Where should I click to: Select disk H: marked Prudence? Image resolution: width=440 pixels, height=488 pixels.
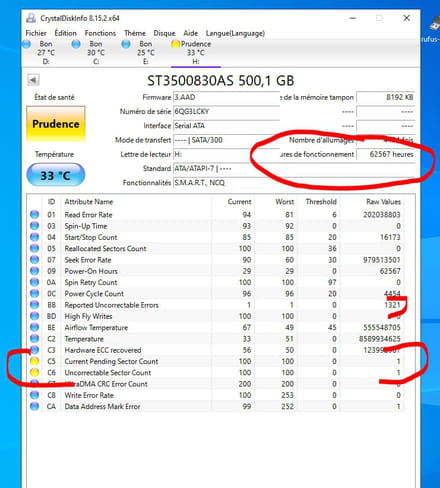click(x=195, y=52)
